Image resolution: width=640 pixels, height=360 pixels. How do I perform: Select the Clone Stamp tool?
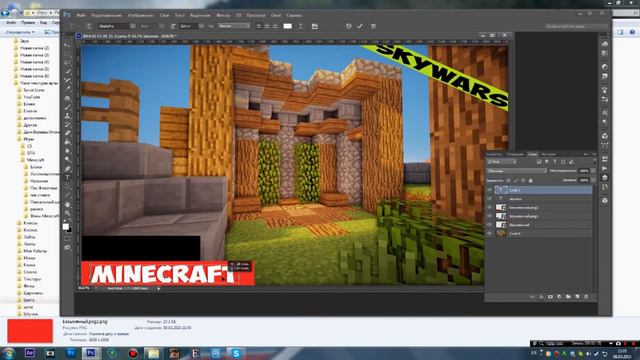click(67, 116)
